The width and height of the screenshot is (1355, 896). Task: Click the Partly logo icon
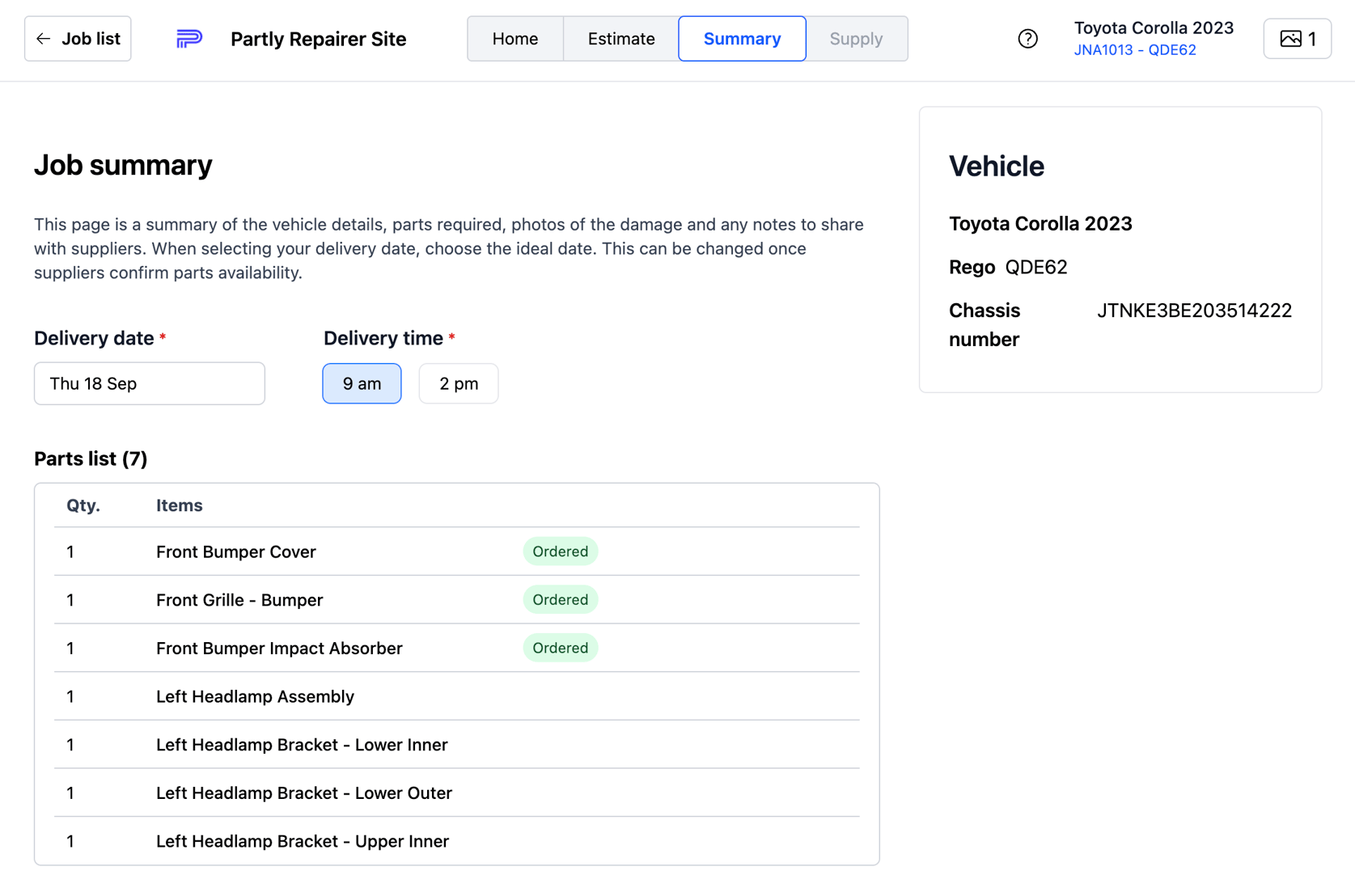pos(188,38)
